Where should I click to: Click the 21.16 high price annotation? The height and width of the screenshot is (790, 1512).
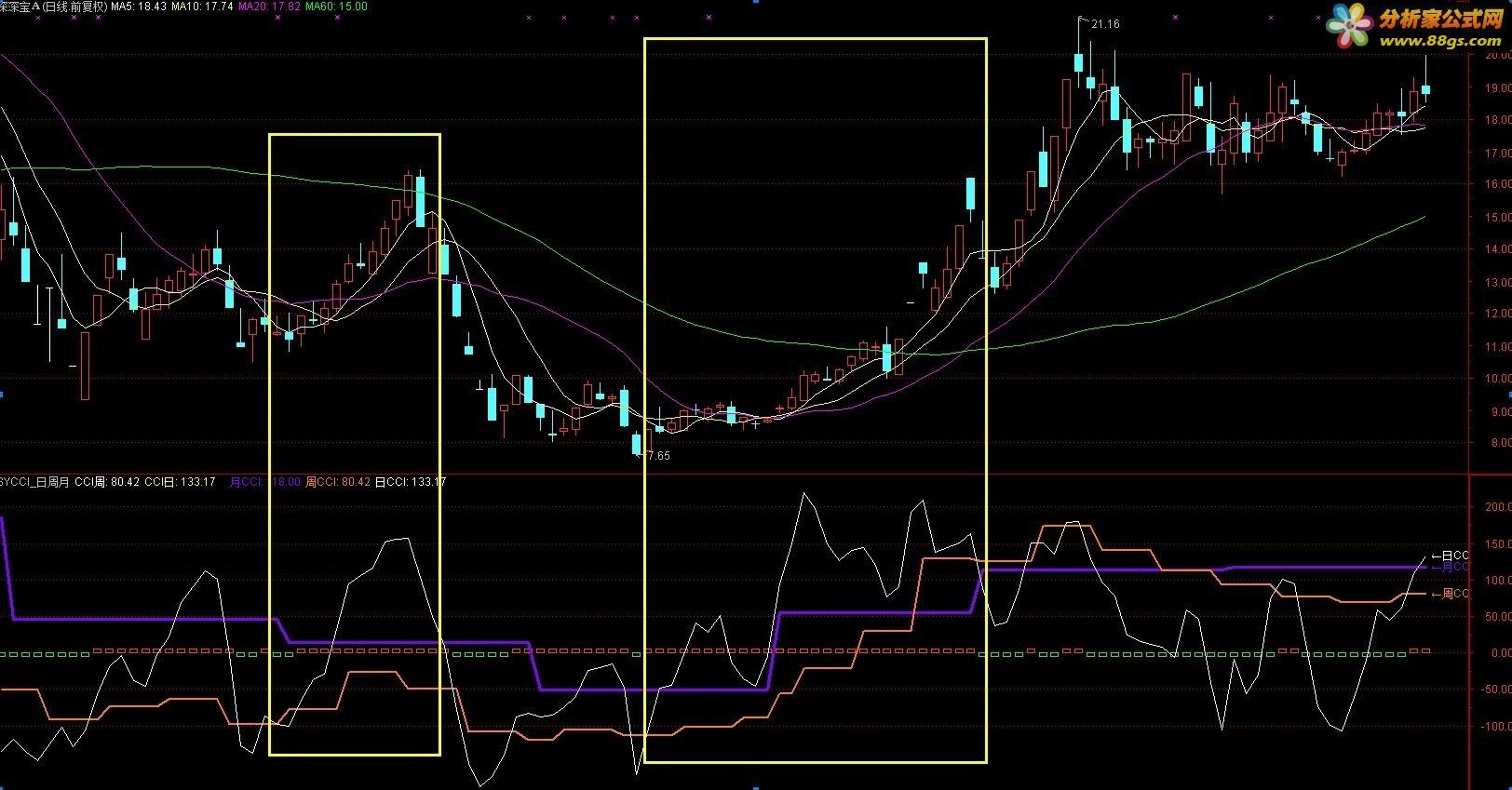1105,24
